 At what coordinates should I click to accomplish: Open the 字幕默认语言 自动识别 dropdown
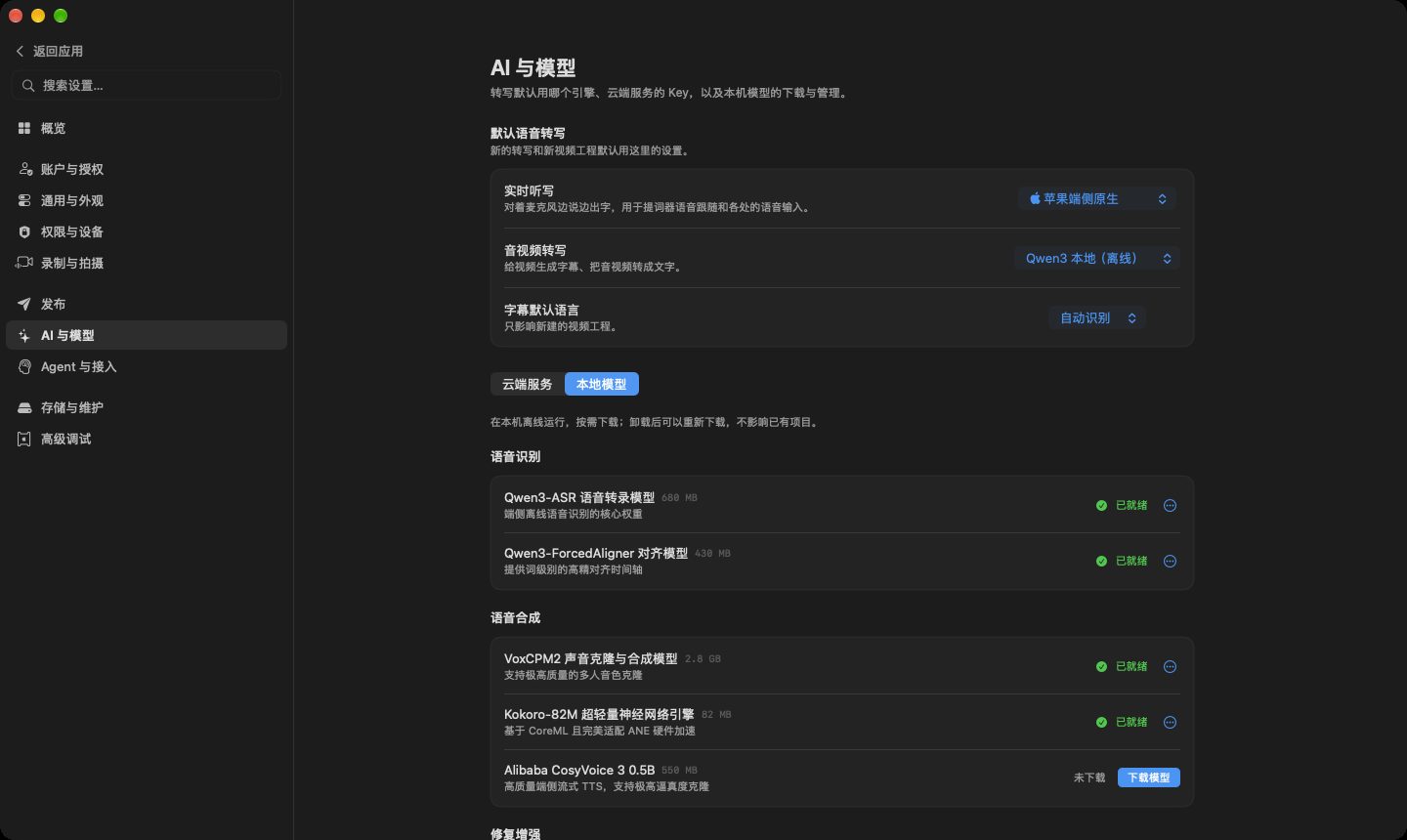coord(1097,317)
